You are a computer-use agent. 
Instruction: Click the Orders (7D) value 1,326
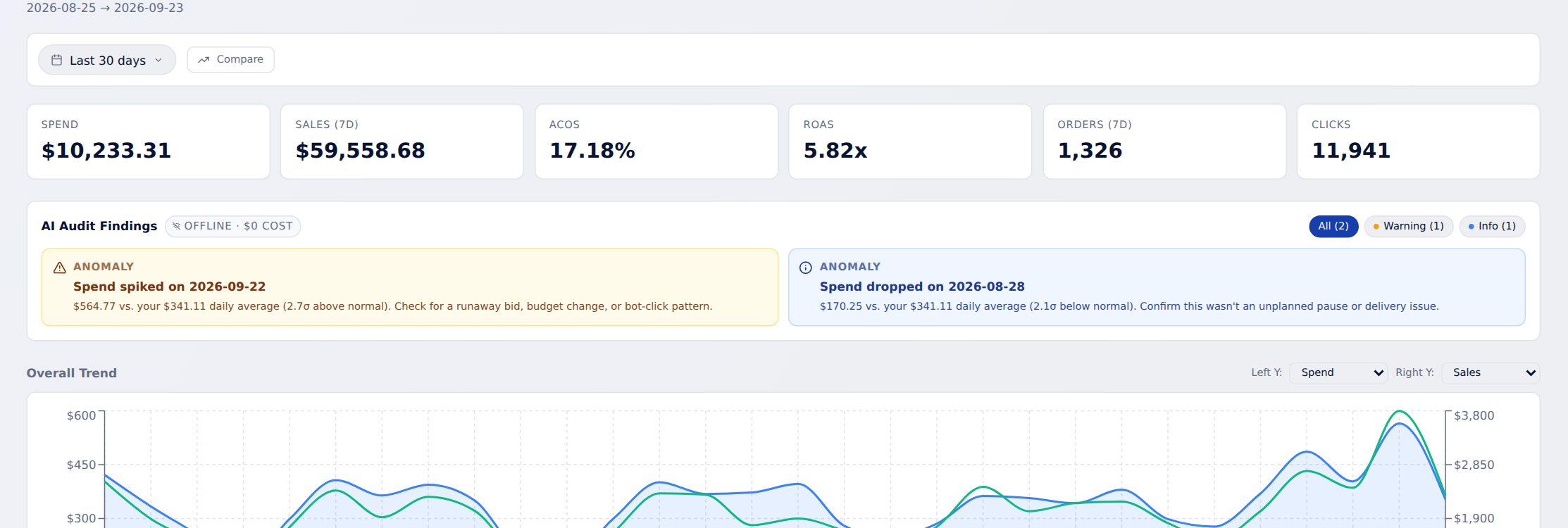point(1090,151)
